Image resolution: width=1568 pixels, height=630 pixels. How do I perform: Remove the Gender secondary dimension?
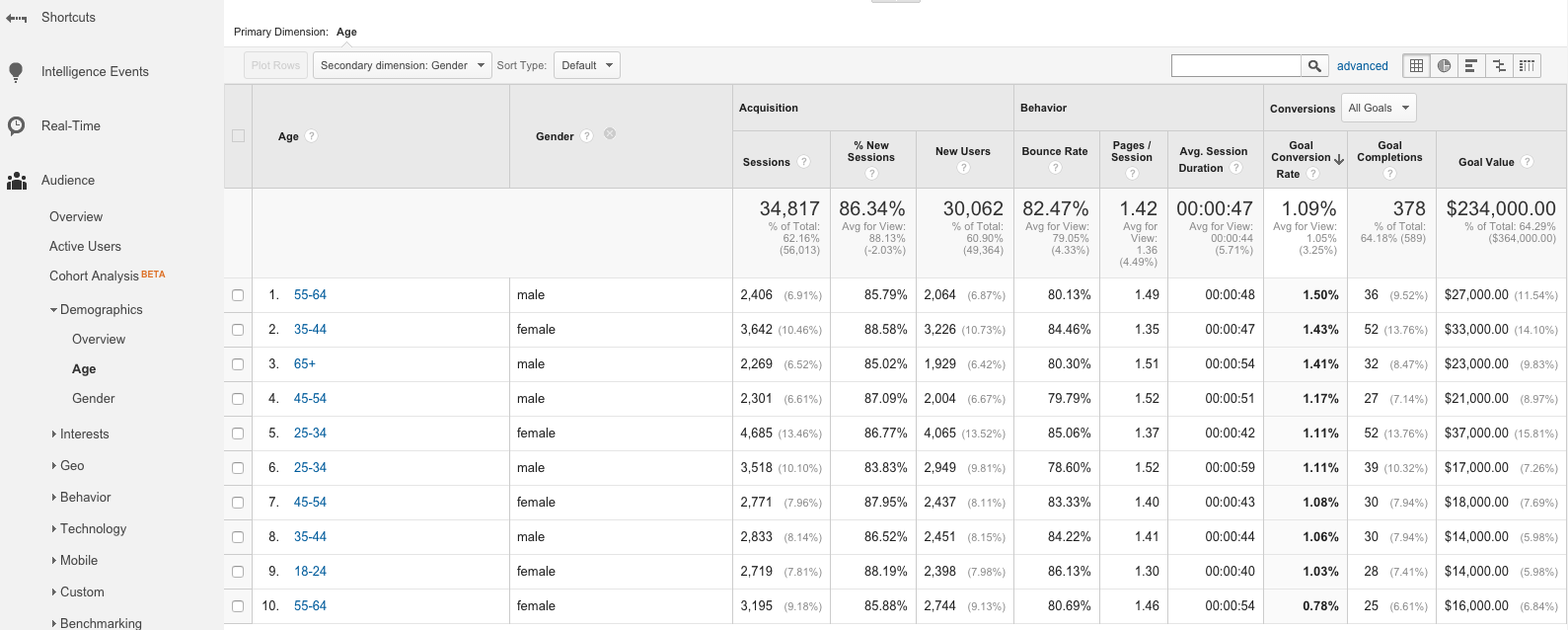(610, 134)
